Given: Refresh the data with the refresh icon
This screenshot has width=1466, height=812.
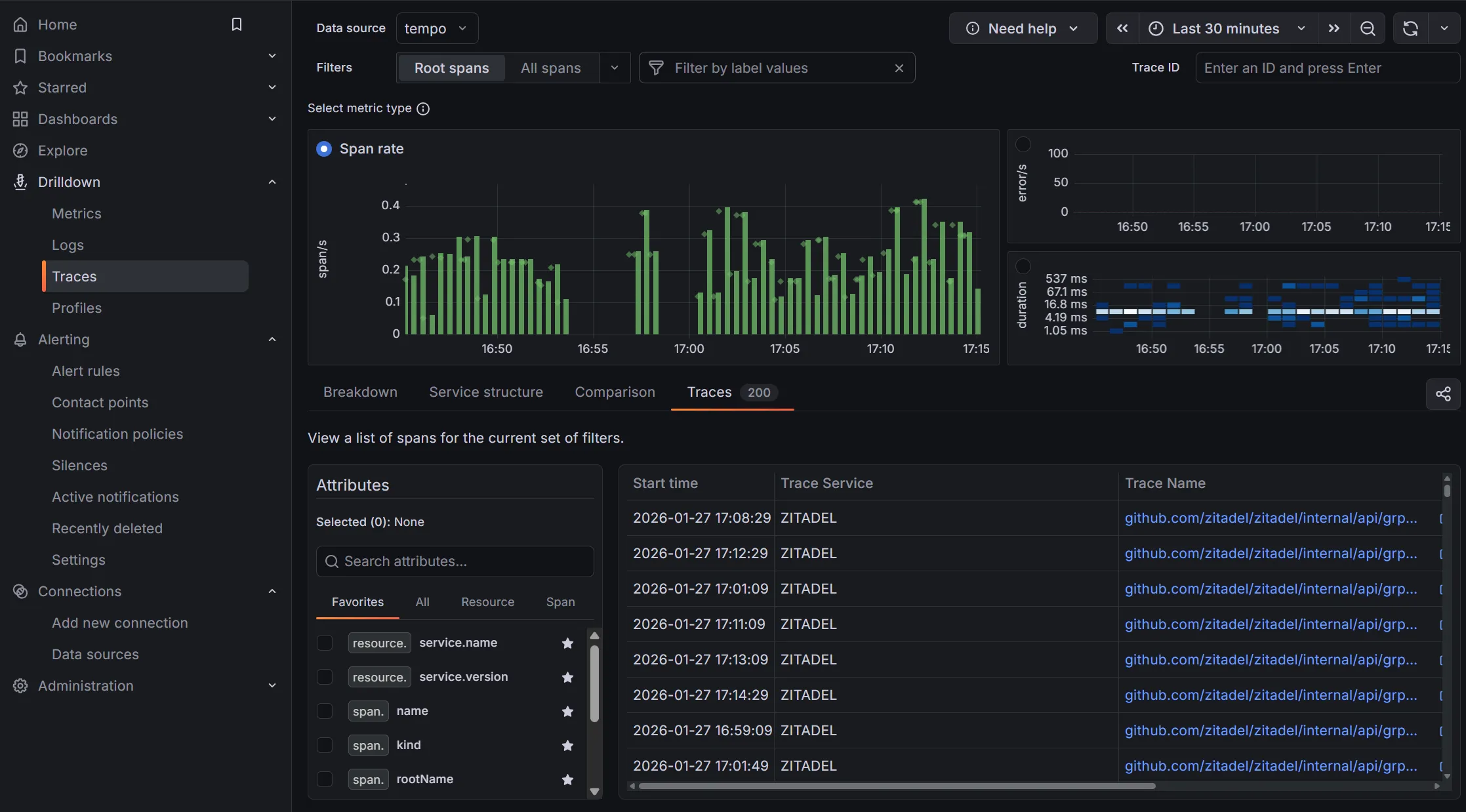Looking at the screenshot, I should [x=1410, y=28].
